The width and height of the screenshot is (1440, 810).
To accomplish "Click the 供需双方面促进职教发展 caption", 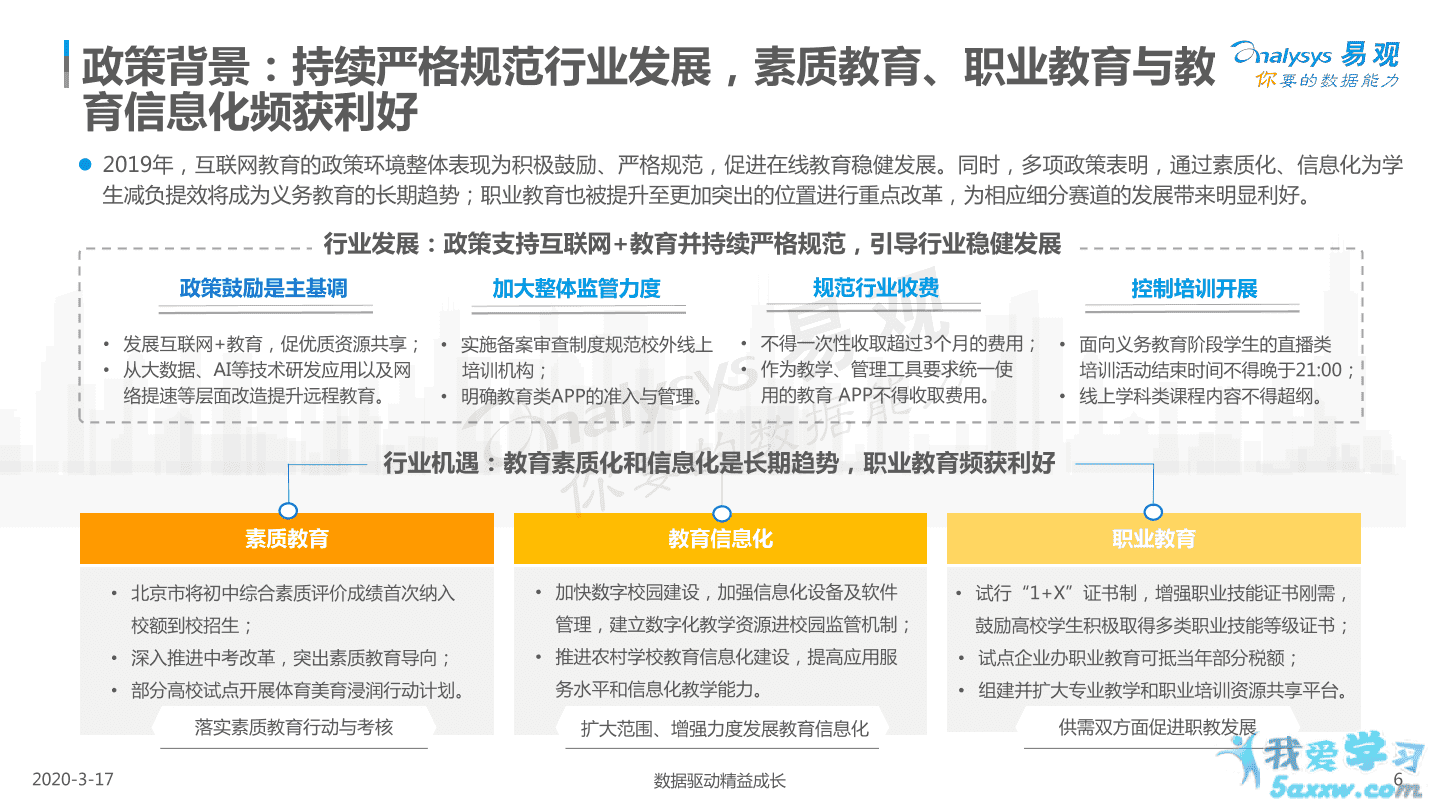I will tap(1157, 727).
